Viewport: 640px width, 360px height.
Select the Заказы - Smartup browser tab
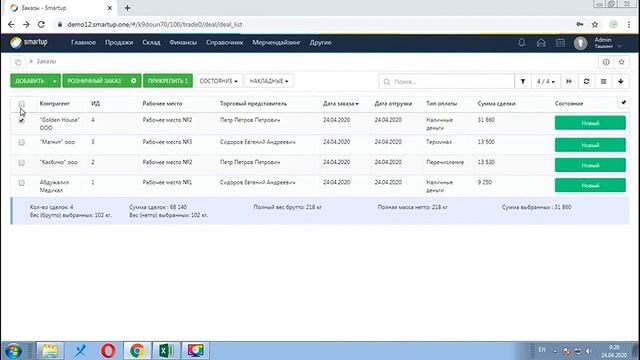pos(61,8)
